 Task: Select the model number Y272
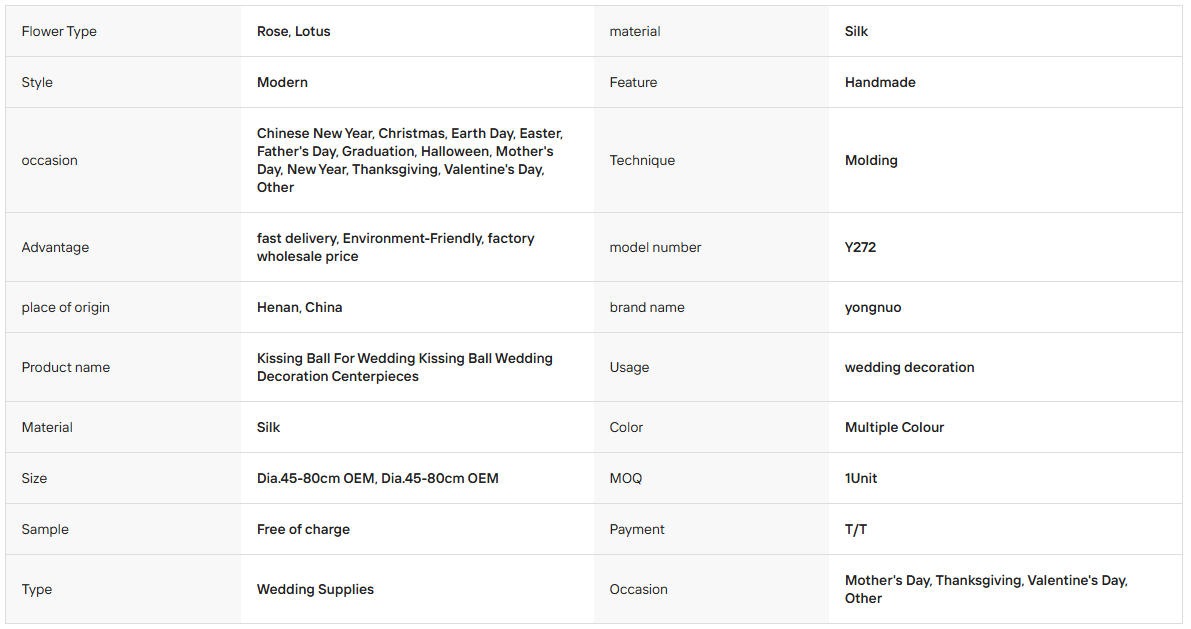pos(860,247)
